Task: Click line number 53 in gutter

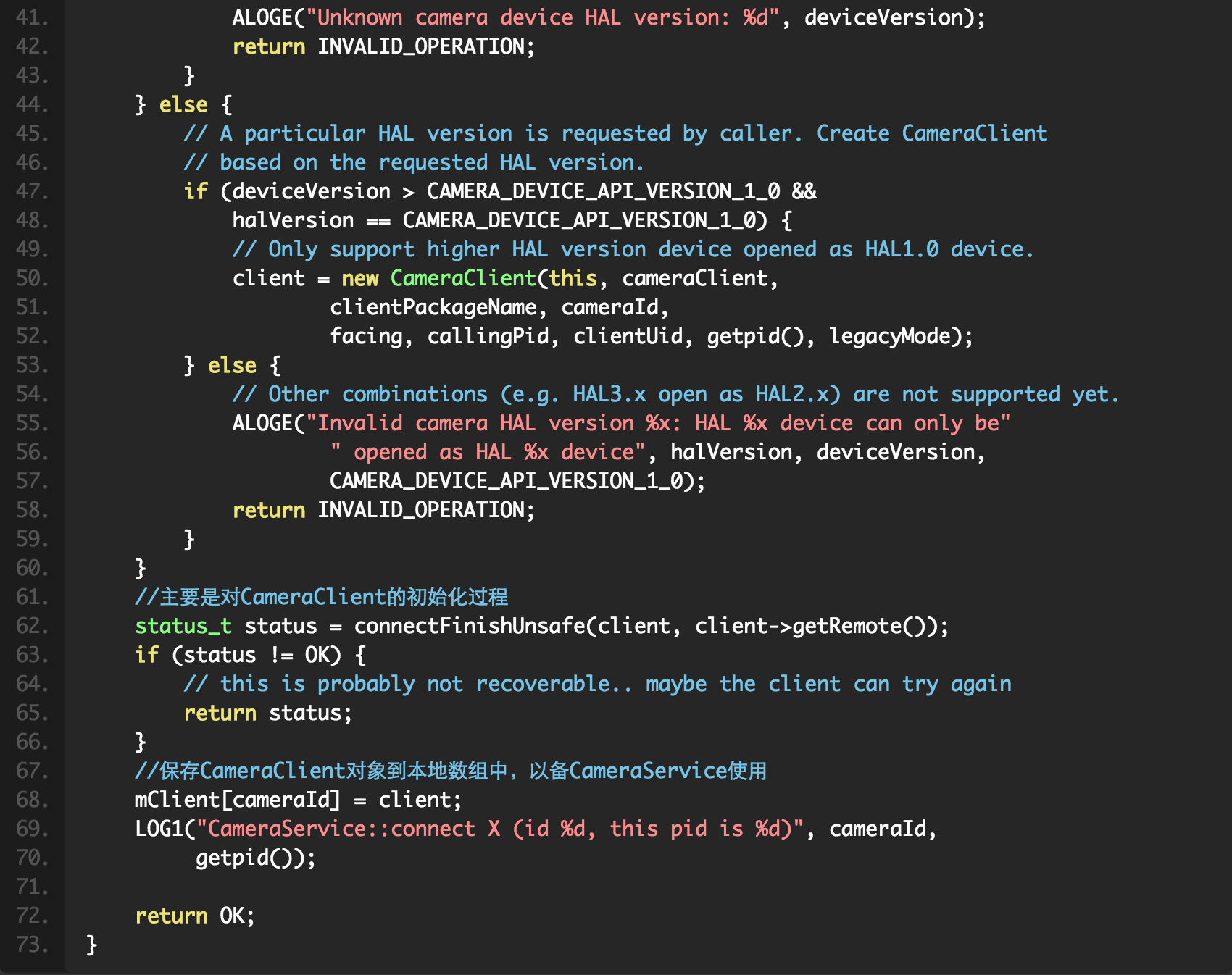Action: pyautogui.click(x=33, y=365)
